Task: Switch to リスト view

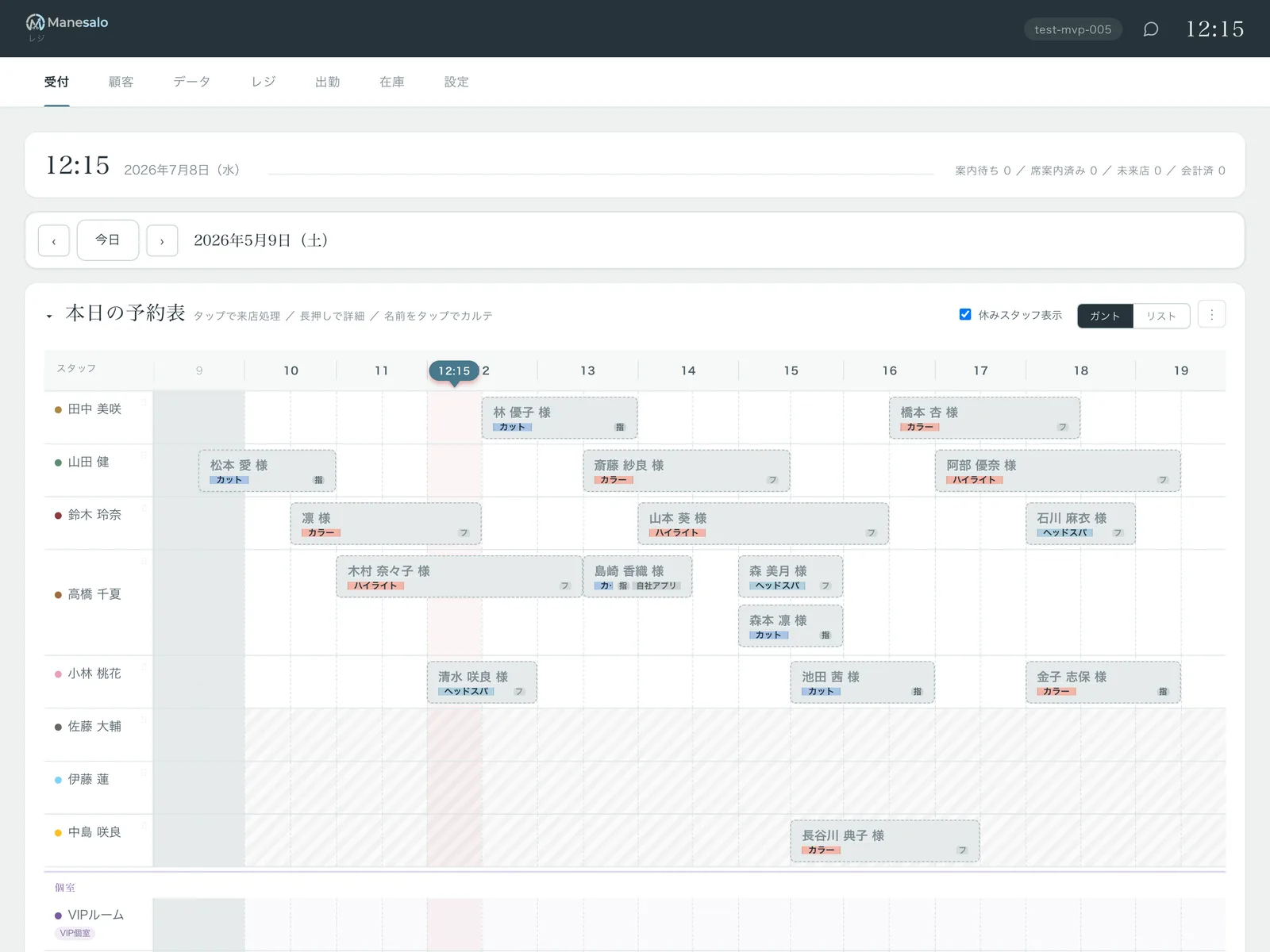Action: point(1161,316)
